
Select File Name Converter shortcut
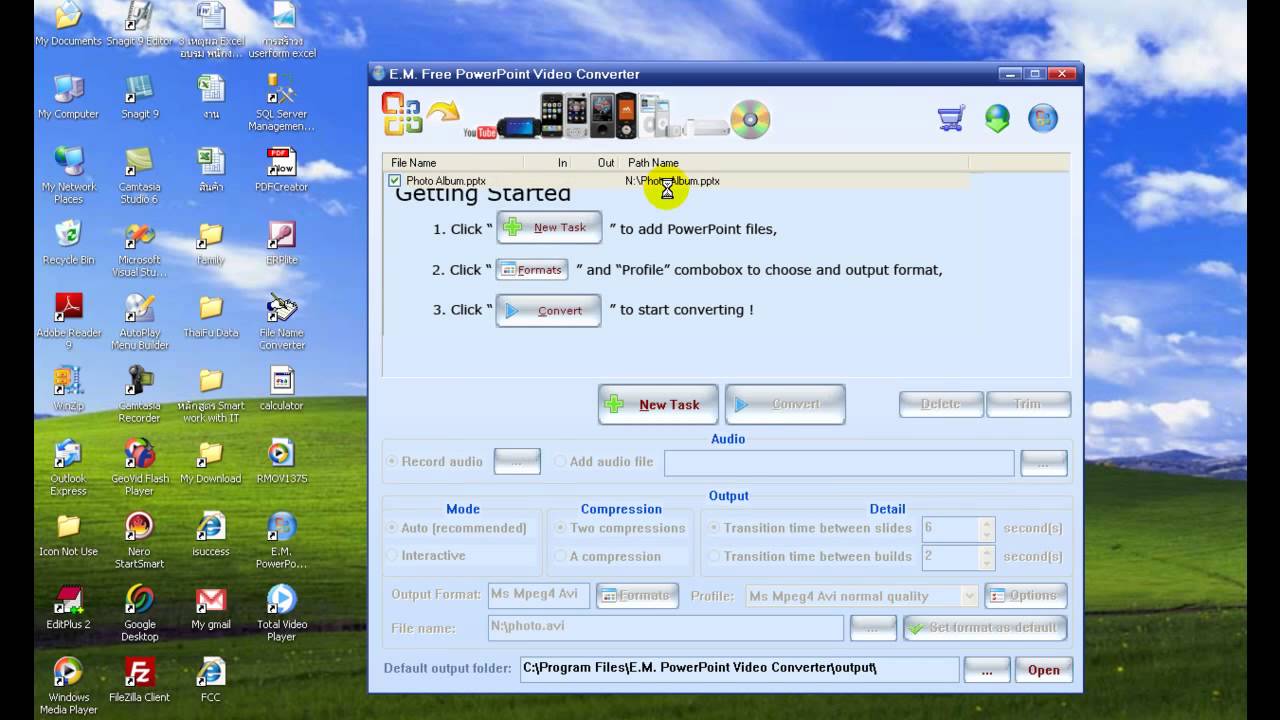[282, 321]
